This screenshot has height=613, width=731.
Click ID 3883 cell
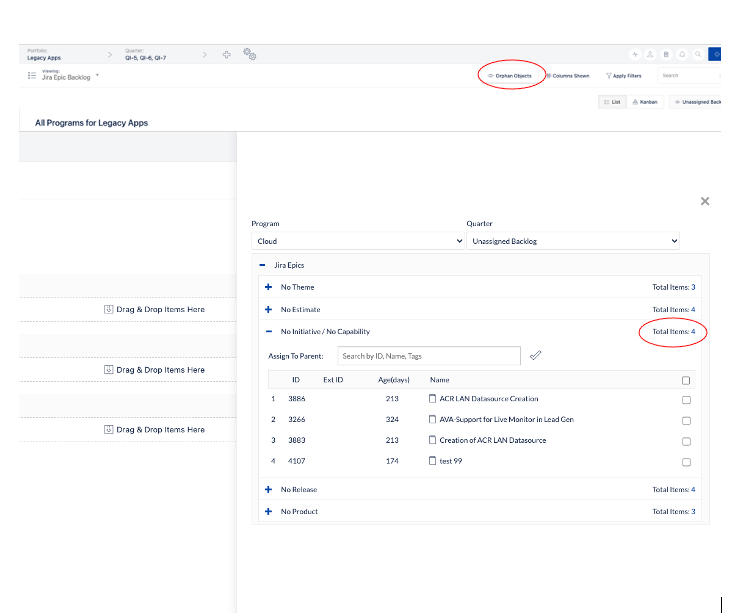click(x=297, y=440)
